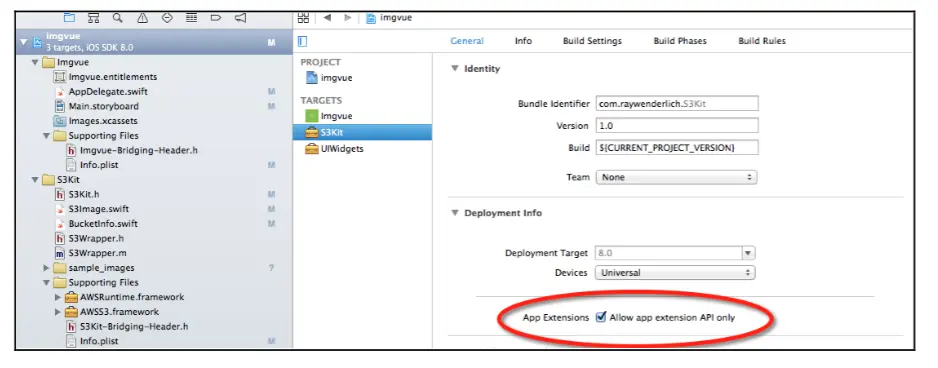Collapse the Deployment Info section
Viewport: 938px width, 368px height.
[x=455, y=213]
